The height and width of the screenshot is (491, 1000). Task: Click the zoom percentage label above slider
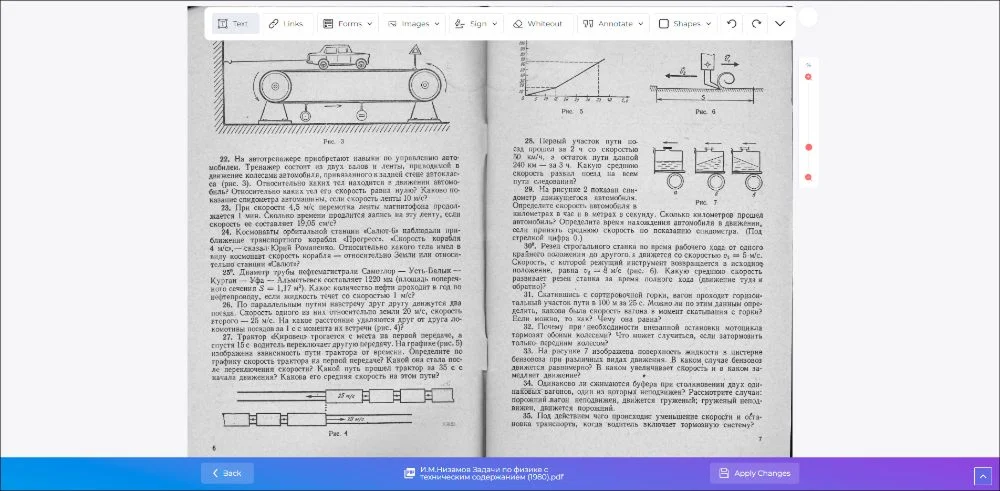click(808, 64)
